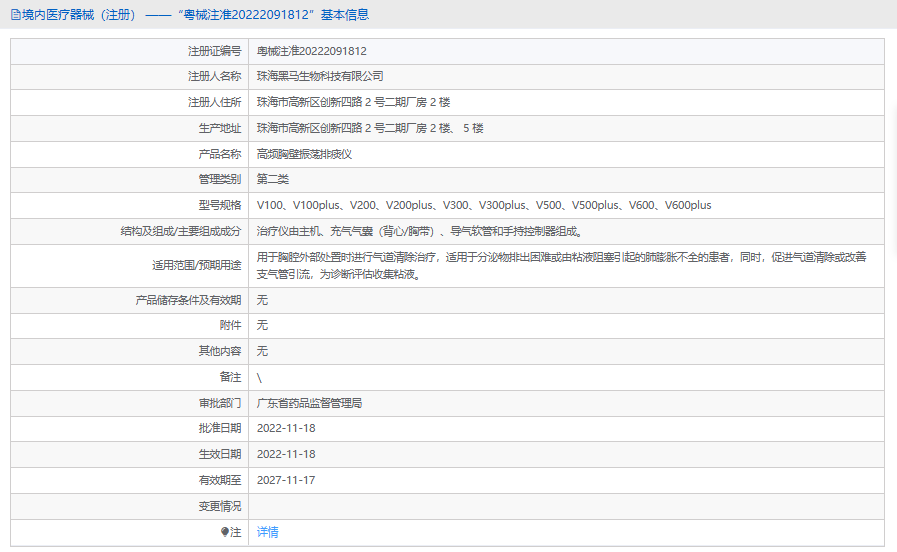Select the backslash value in 备注 row
This screenshot has width=897, height=552.
coord(259,378)
